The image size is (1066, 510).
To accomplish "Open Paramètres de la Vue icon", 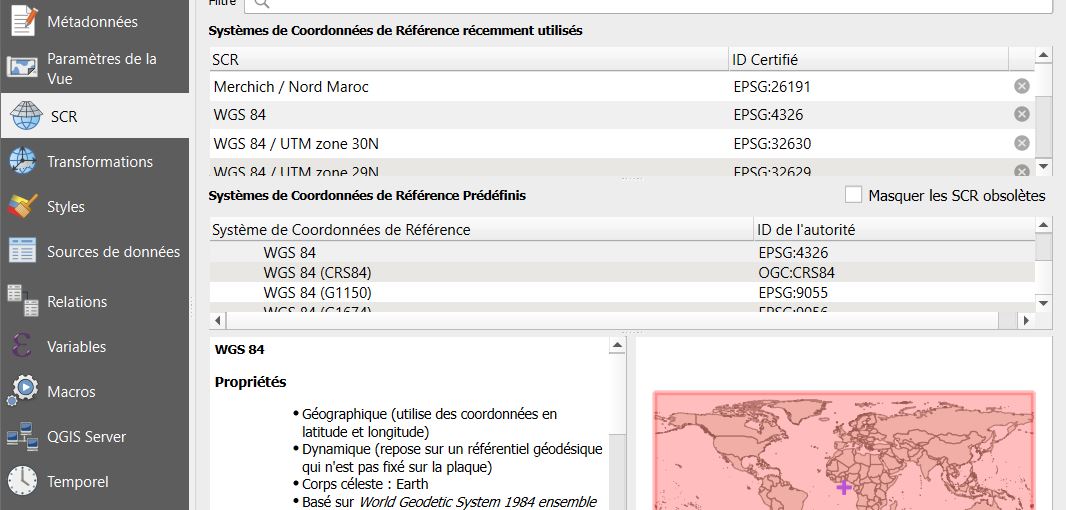I will click(22, 68).
